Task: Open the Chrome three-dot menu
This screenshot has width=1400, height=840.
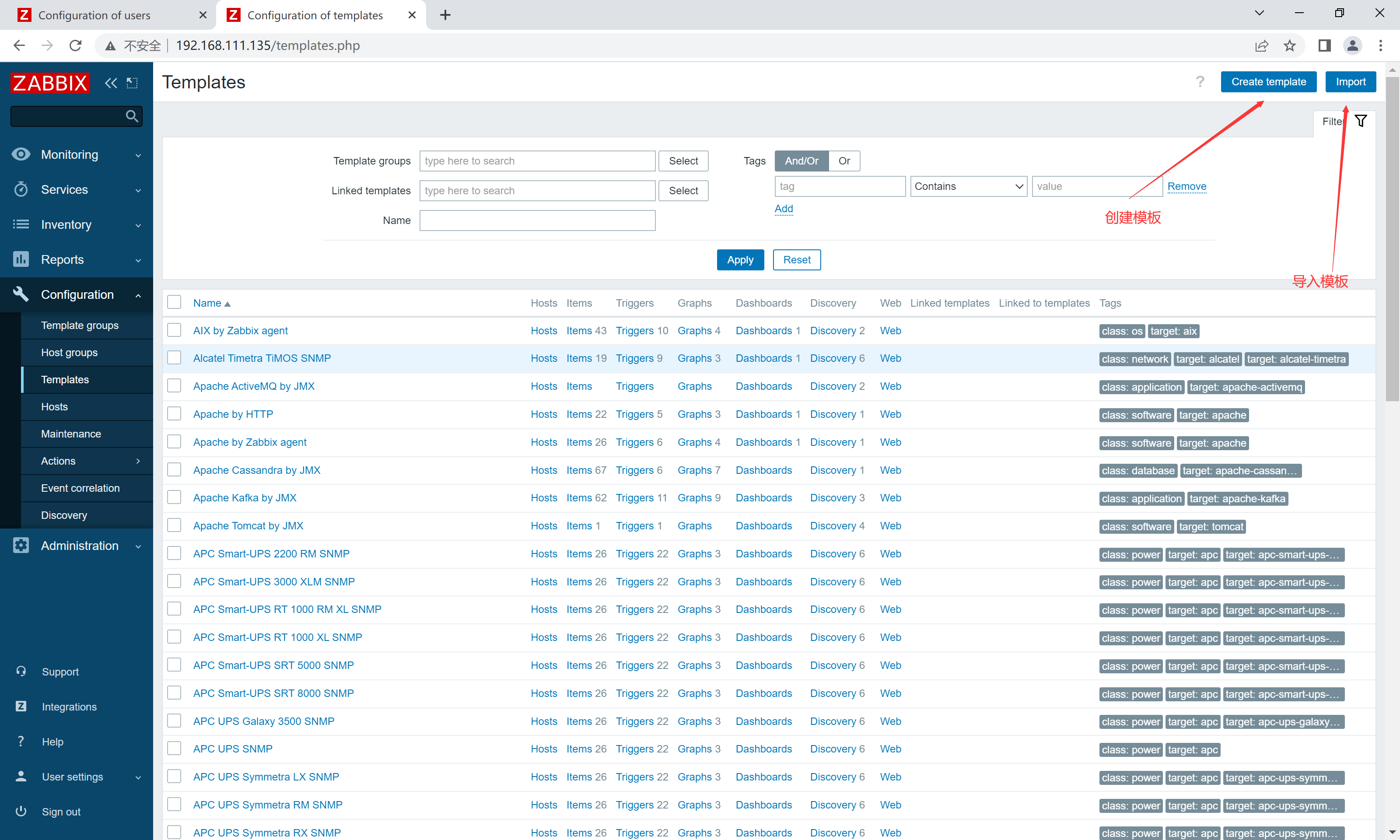Action: point(1381,45)
